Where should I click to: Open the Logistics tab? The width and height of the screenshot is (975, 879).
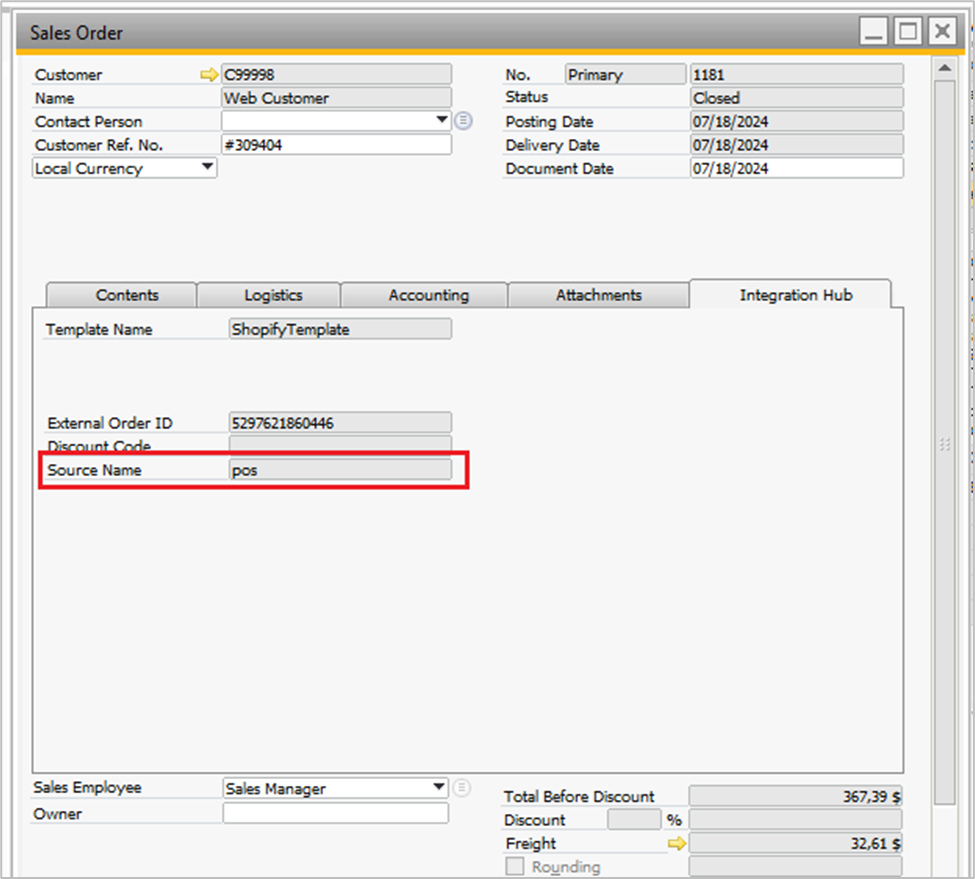tap(273, 295)
